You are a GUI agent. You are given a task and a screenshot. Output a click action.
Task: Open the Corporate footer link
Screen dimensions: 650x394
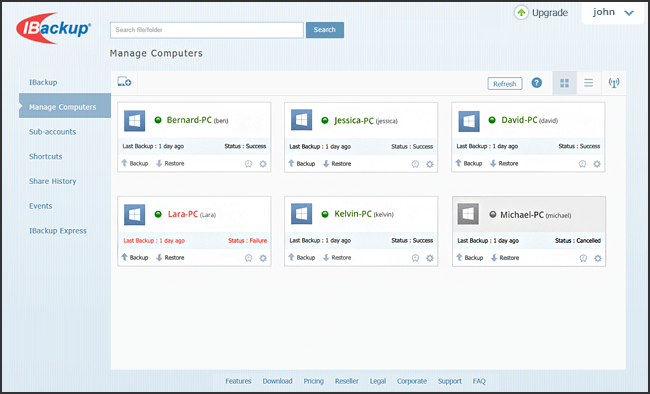tap(412, 381)
